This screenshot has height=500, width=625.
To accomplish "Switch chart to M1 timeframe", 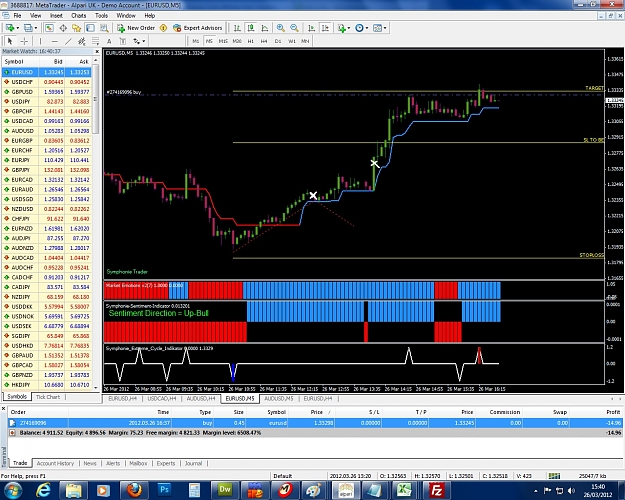I will (x=195, y=41).
